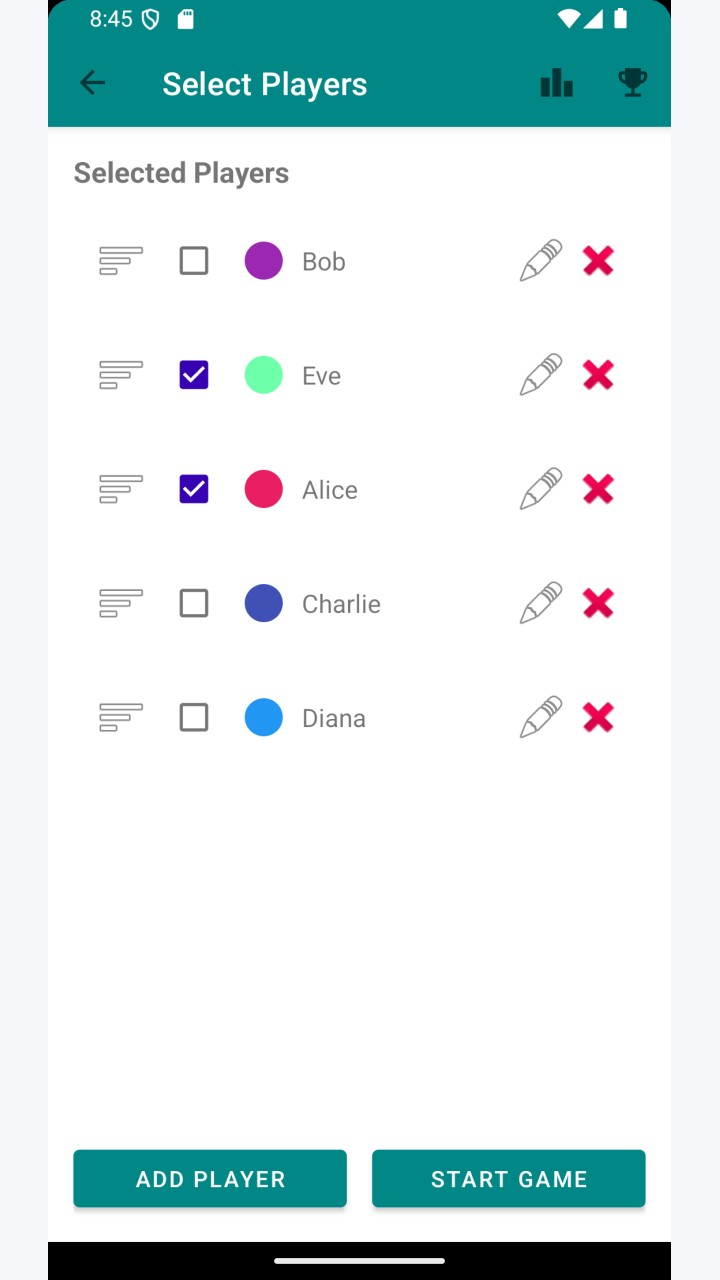The width and height of the screenshot is (720, 1280).
Task: Remove Charlie with the red X
Action: pyautogui.click(x=598, y=603)
